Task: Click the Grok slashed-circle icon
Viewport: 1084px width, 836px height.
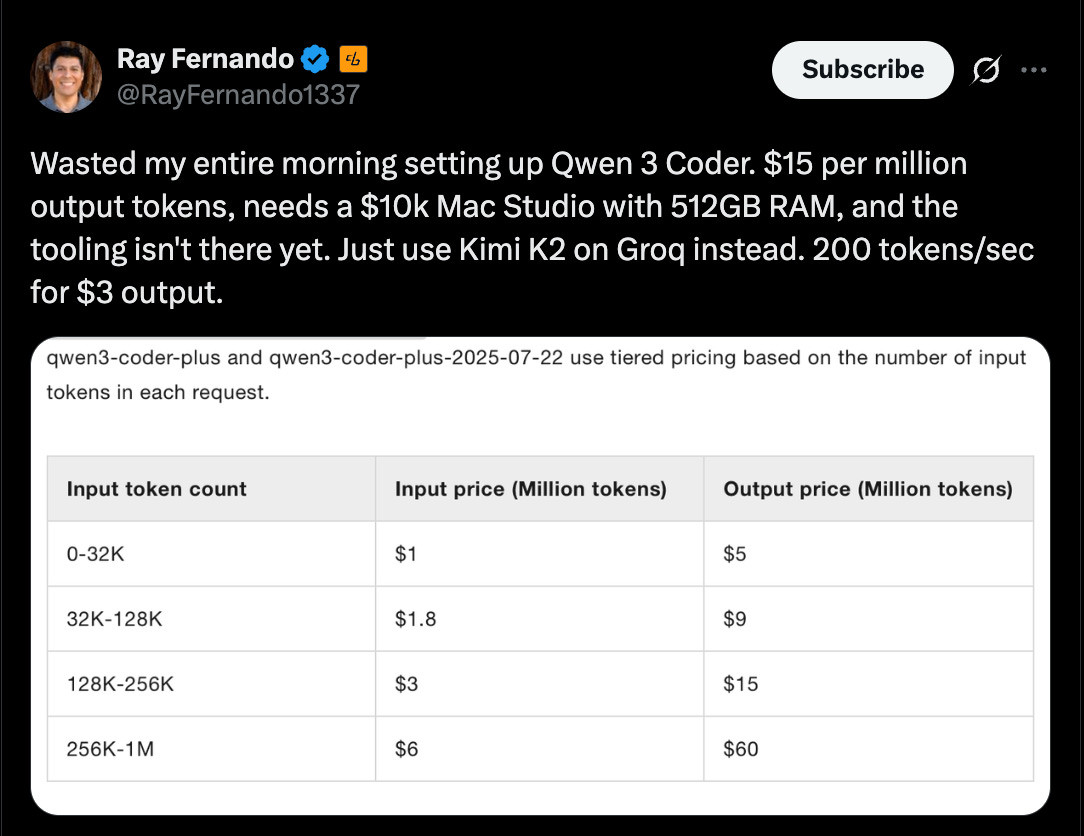Action: (986, 69)
